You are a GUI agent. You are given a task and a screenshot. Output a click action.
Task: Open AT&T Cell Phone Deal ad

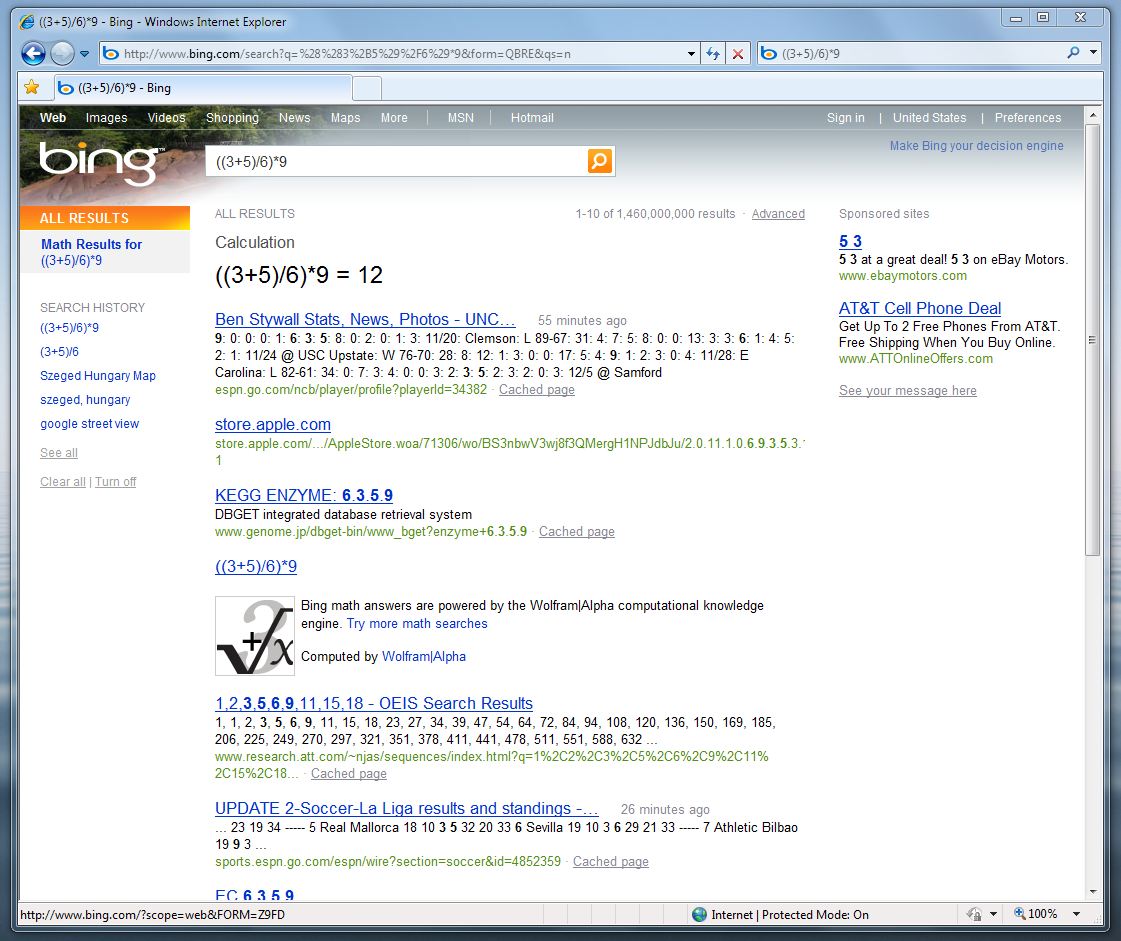(919, 308)
